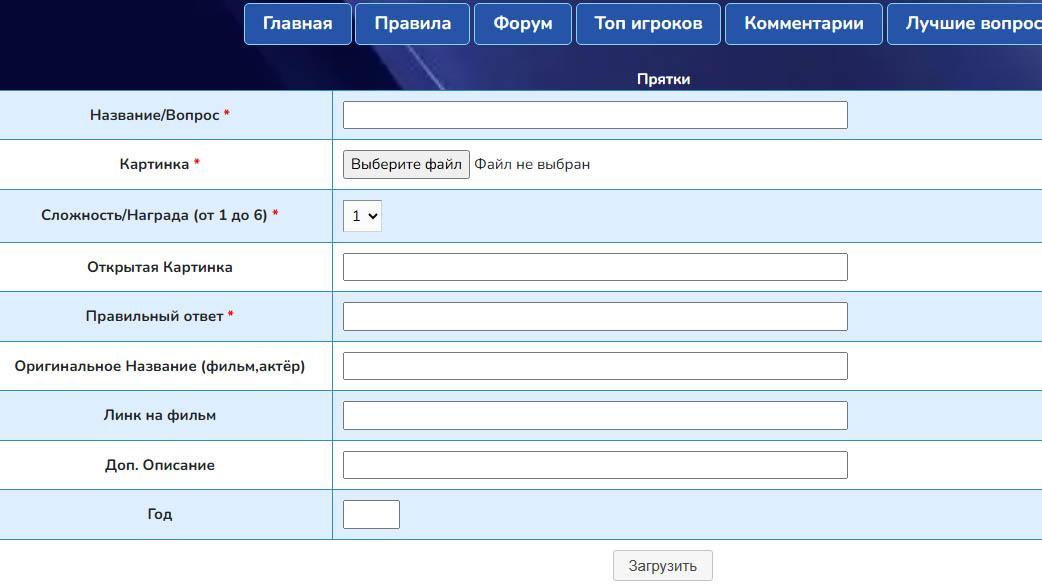Click the Прятки heading above the form
Viewport: 1042px width, 586px height.
point(663,79)
